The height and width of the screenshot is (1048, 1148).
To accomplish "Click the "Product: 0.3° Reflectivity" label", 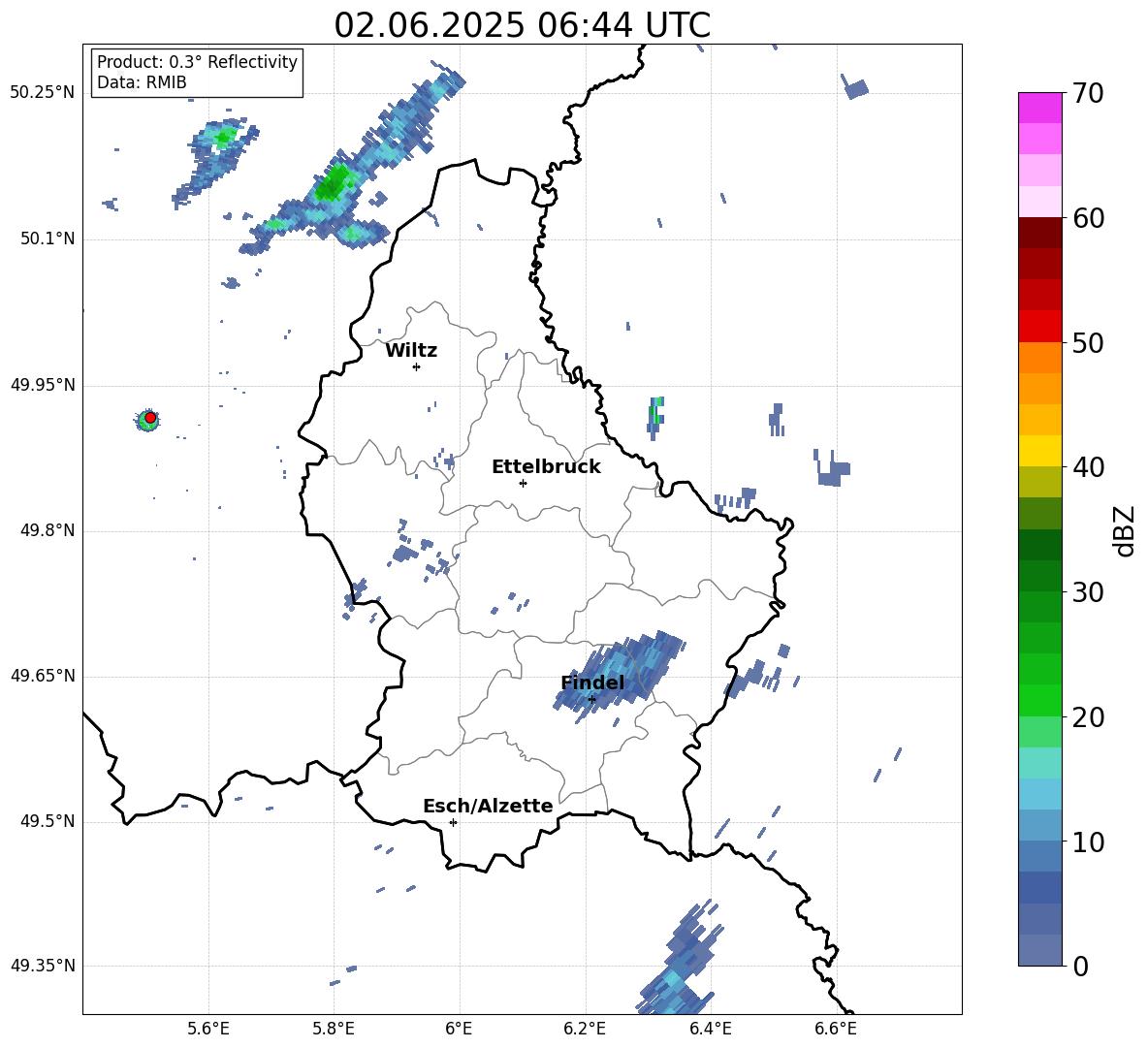I will pos(197,62).
